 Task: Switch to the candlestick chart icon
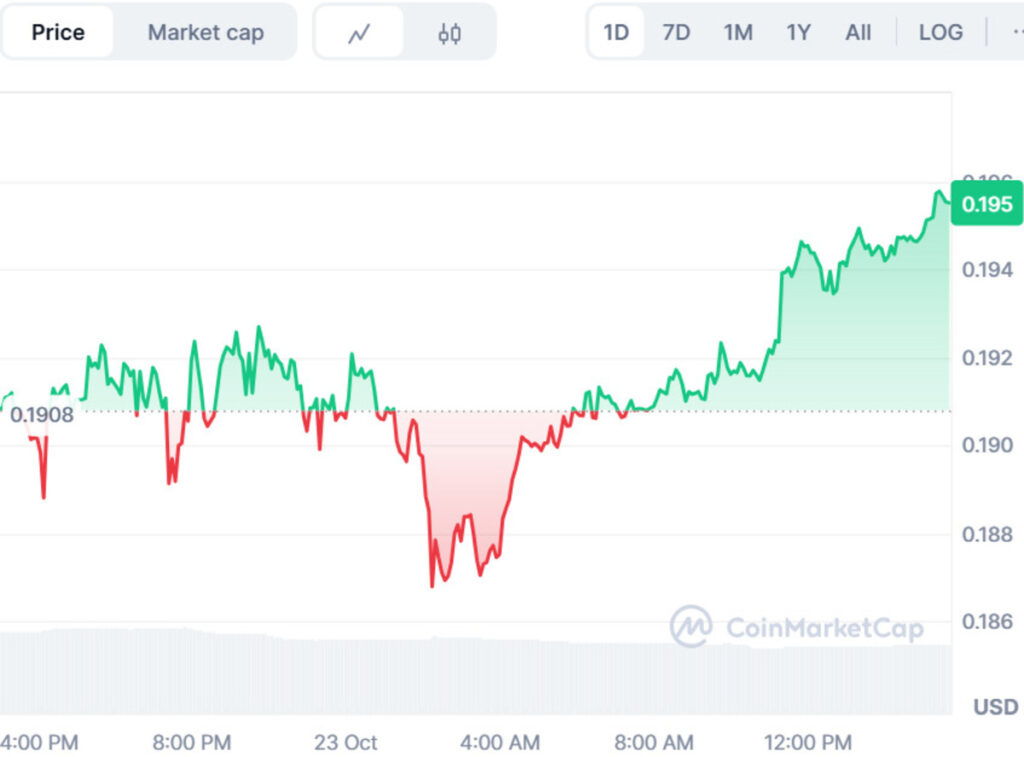[x=450, y=31]
